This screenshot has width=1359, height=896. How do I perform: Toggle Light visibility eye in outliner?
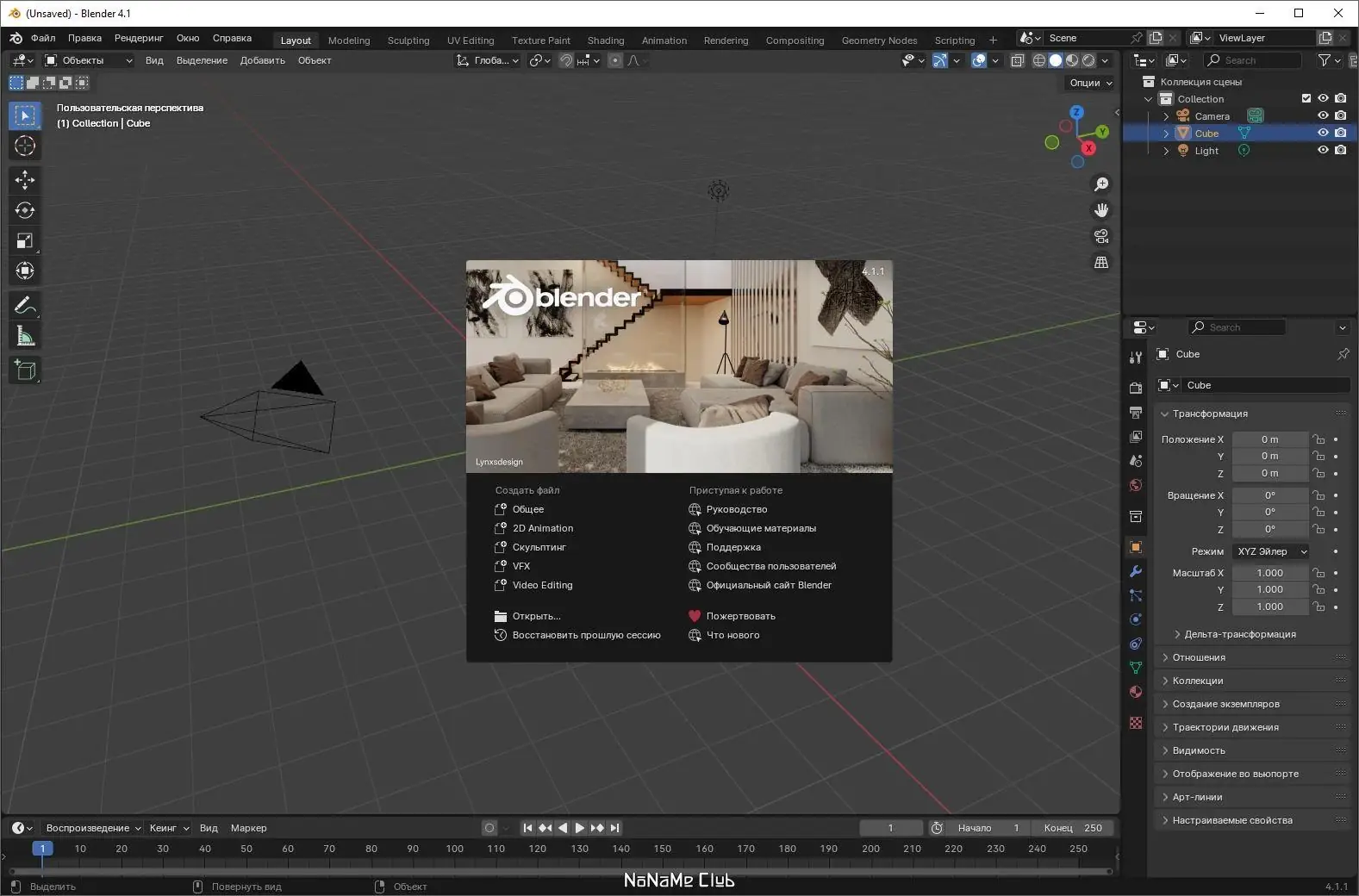1323,150
